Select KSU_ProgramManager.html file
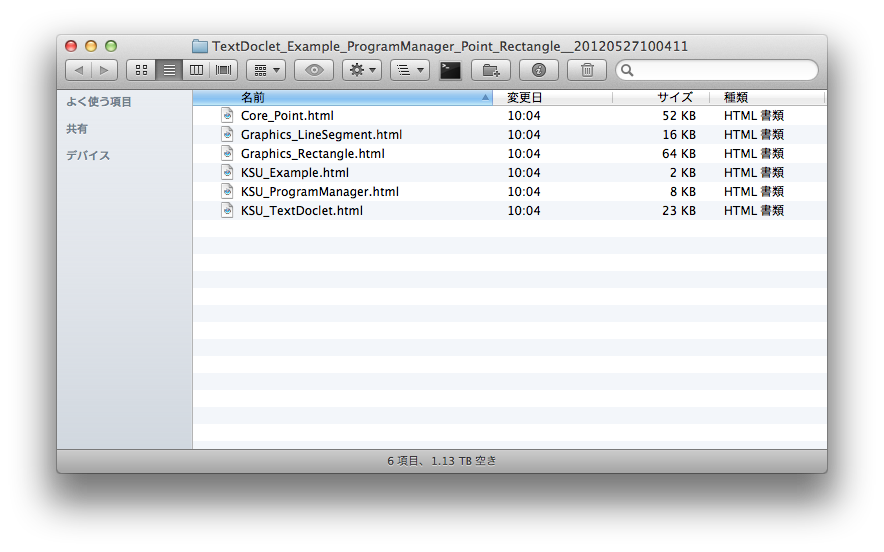The height and width of the screenshot is (552, 884). tap(320, 192)
